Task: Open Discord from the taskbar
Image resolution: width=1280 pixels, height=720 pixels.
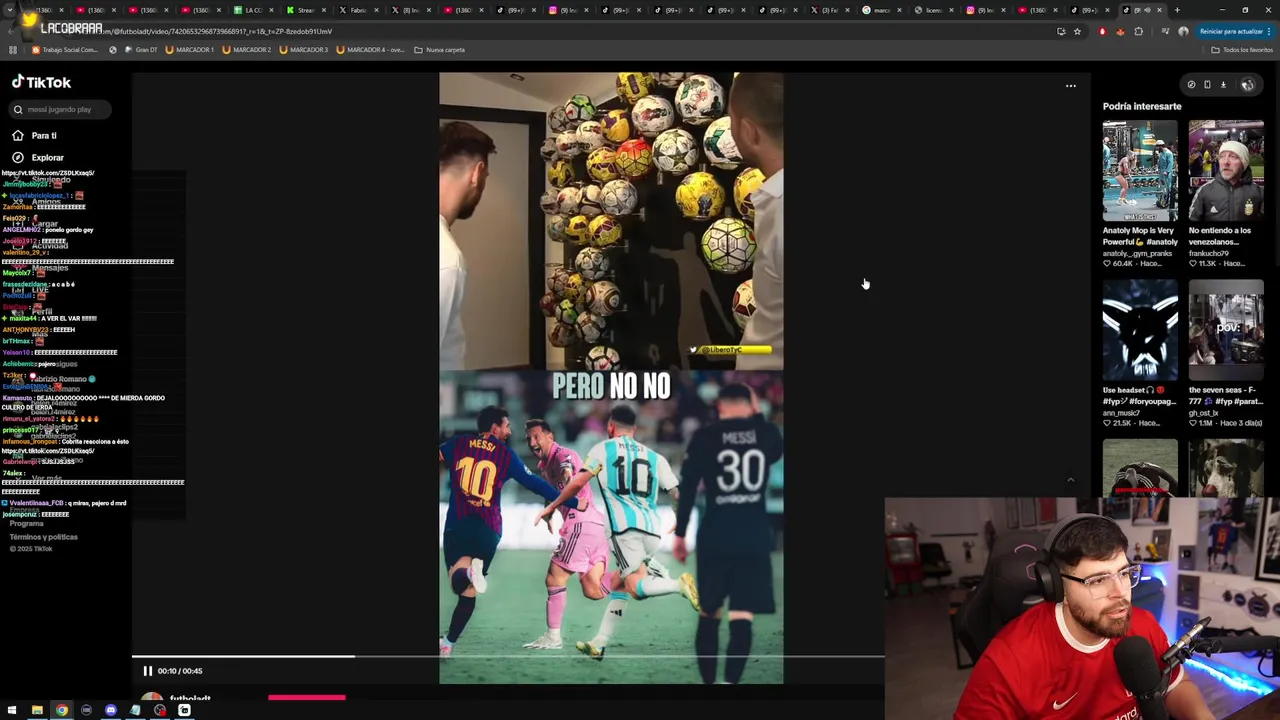Action: (111, 710)
